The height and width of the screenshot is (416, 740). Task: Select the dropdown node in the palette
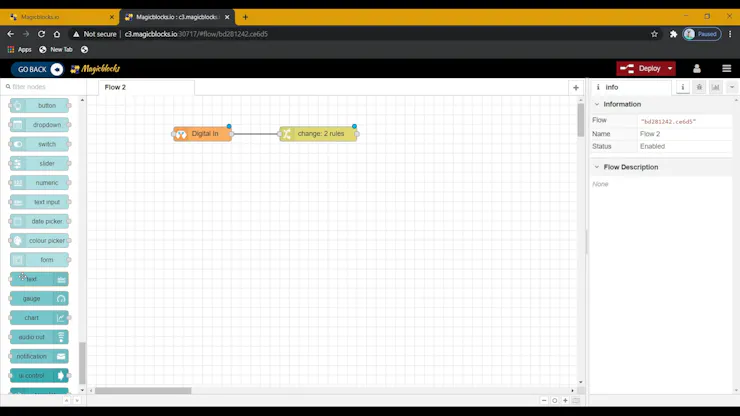coord(39,125)
